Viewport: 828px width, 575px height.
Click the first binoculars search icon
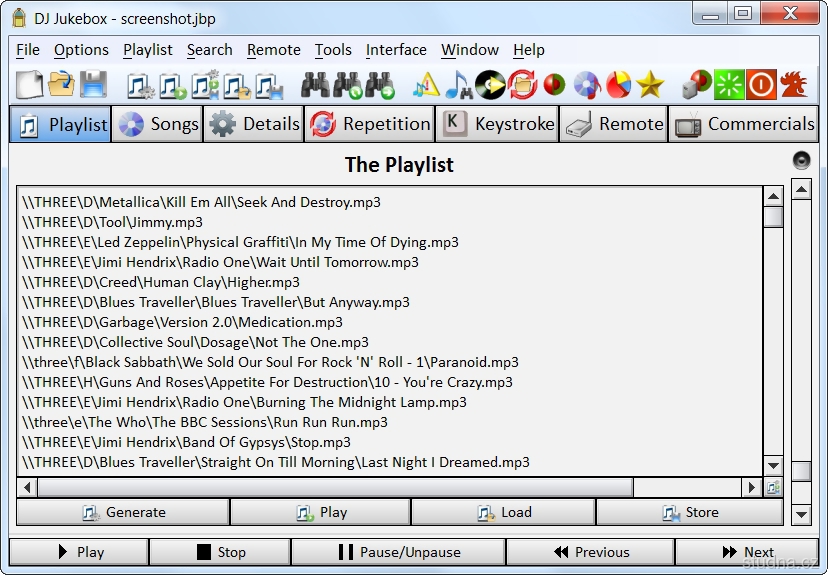coord(315,85)
